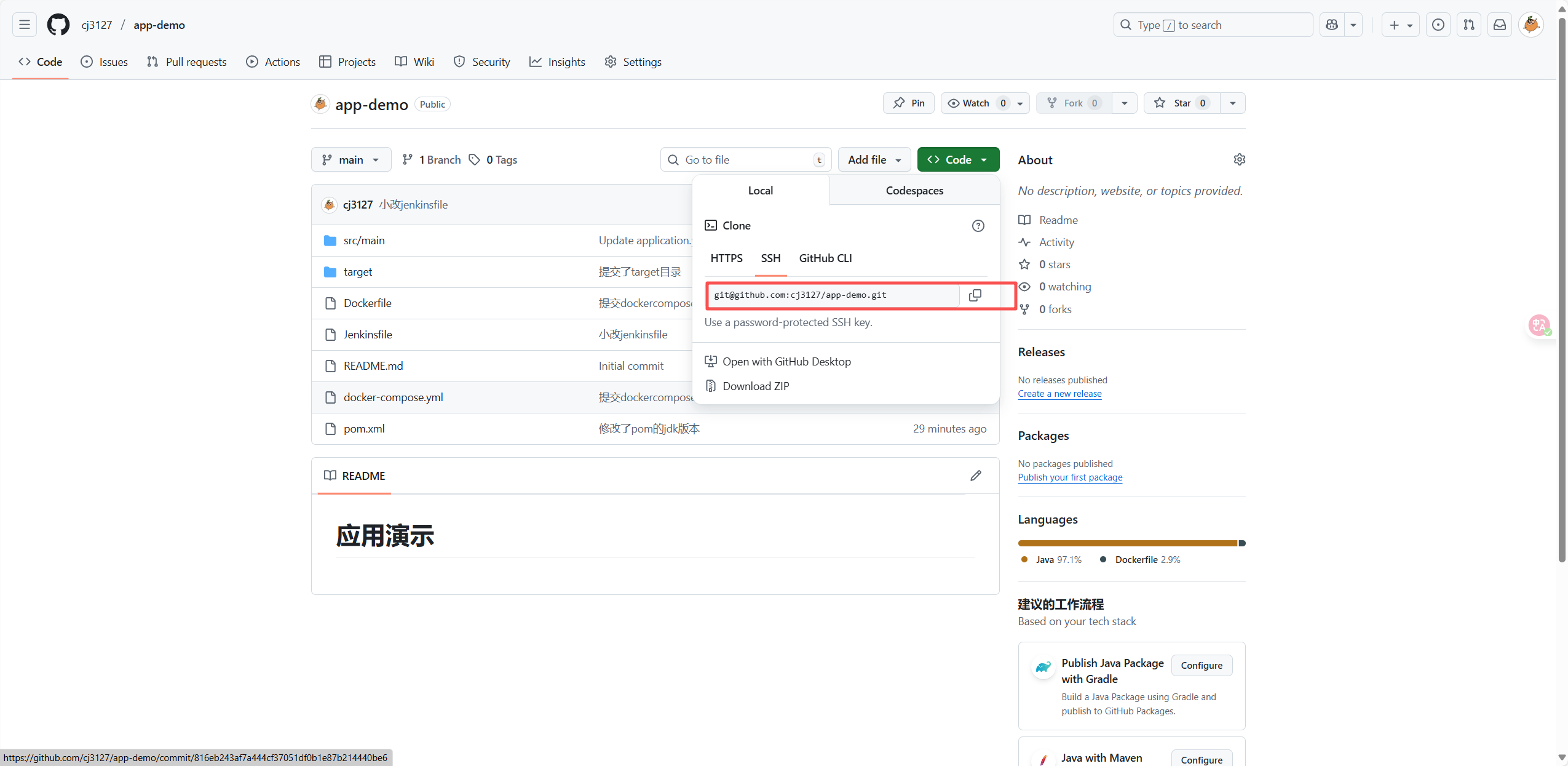Open the target folder
1568x766 pixels.
(x=358, y=272)
